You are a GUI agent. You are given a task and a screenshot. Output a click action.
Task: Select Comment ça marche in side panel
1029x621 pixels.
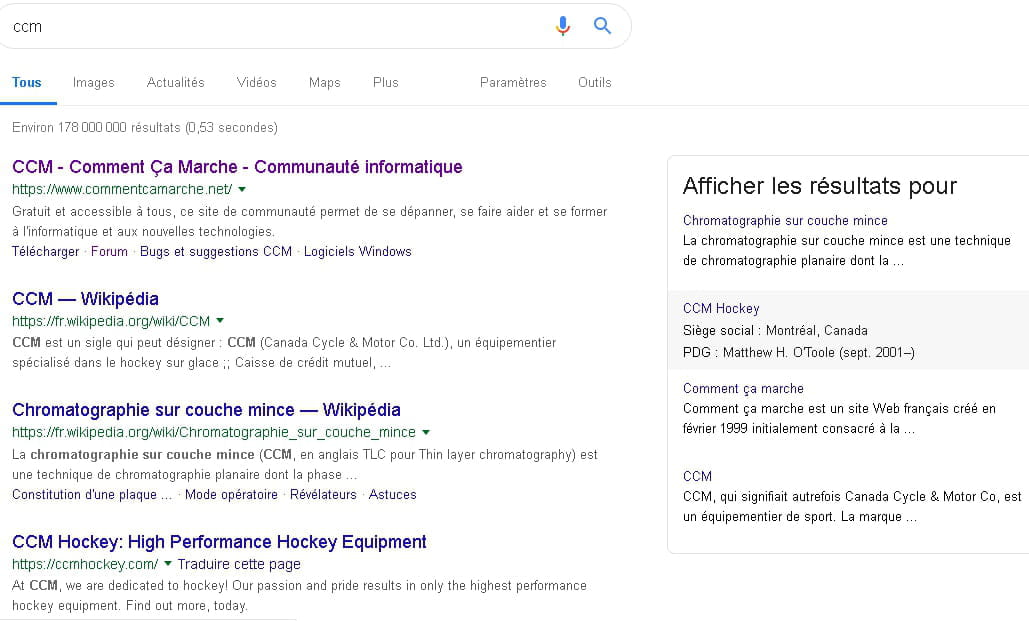point(743,389)
